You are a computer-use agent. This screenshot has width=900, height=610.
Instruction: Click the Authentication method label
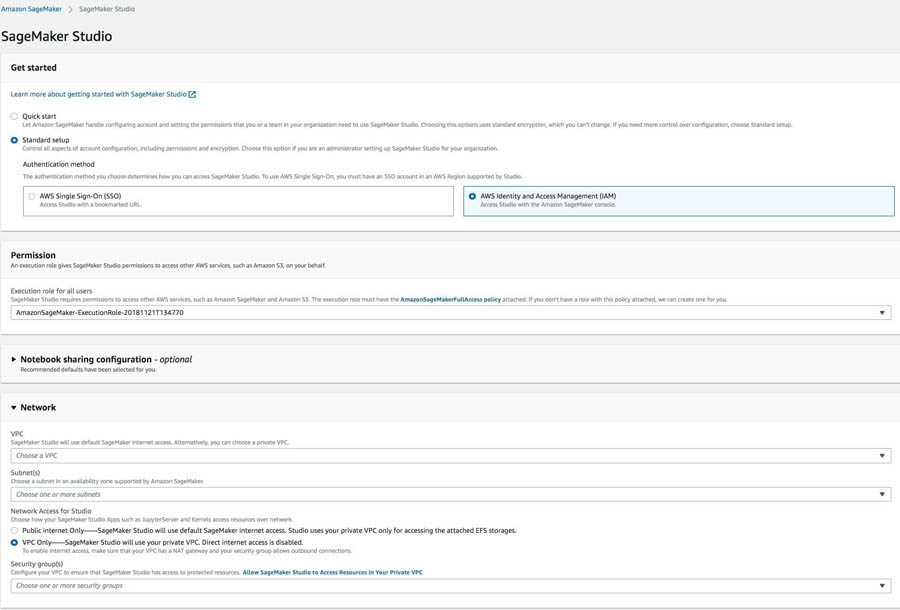tap(59, 164)
